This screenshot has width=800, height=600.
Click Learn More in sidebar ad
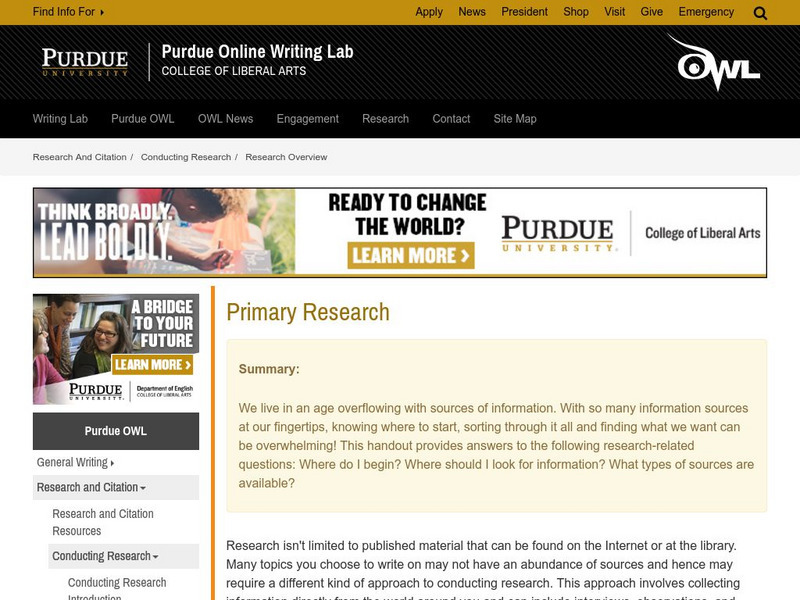point(152,365)
